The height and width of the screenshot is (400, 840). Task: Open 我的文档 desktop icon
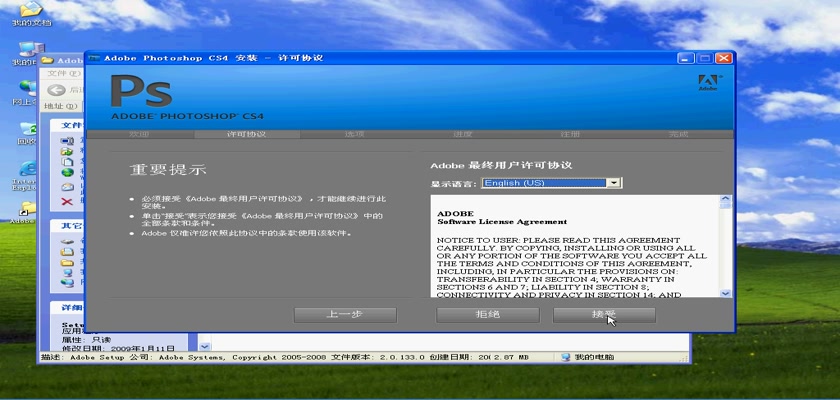click(x=31, y=13)
